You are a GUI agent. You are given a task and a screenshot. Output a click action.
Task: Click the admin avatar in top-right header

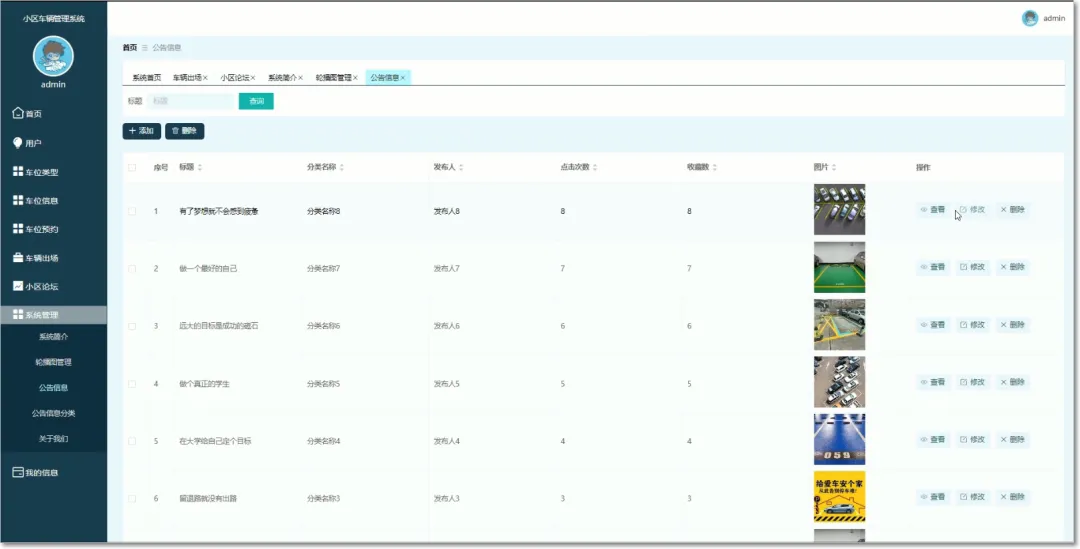point(1030,19)
